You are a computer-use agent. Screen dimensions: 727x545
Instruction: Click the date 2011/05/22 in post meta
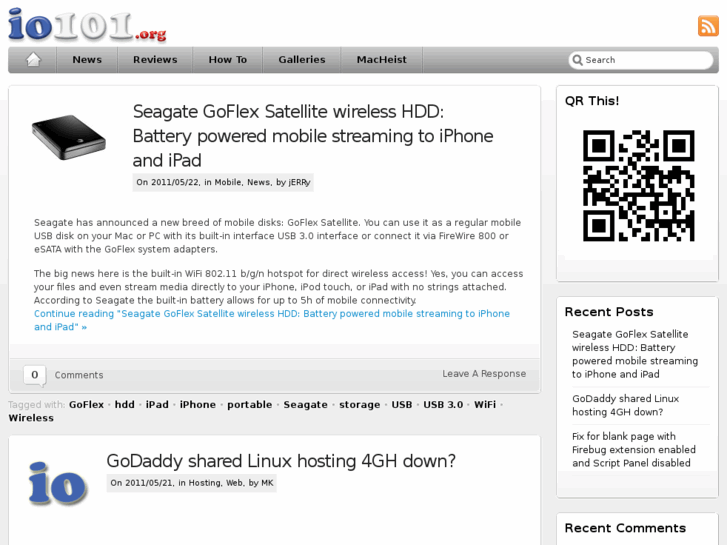pos(176,182)
